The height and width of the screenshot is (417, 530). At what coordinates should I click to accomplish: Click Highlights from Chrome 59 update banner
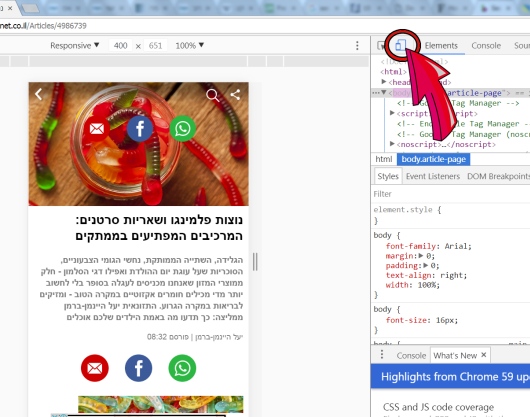450,376
